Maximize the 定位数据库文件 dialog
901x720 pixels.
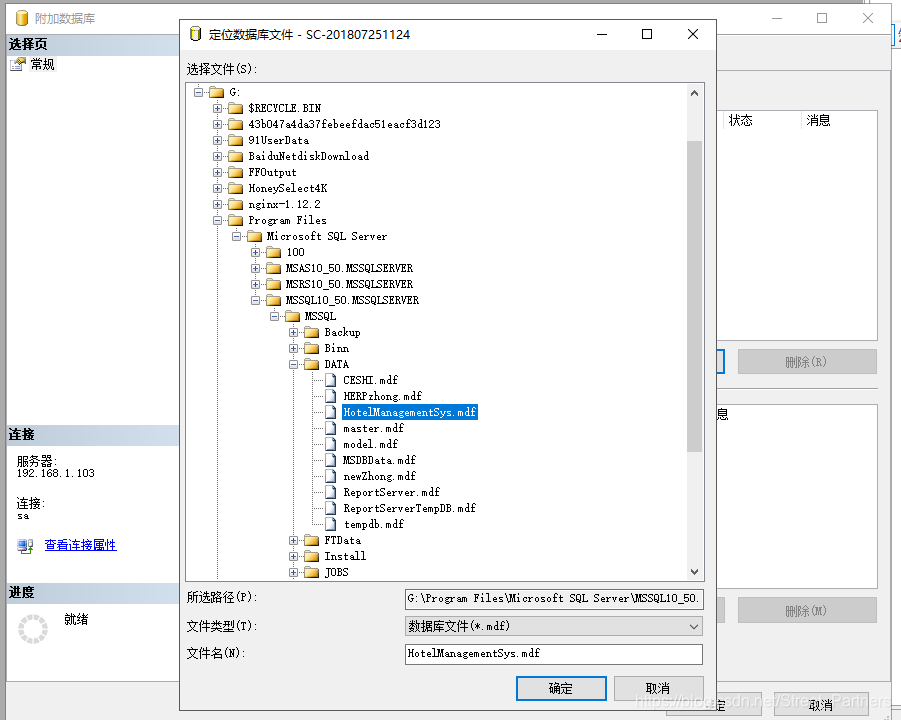pyautogui.click(x=647, y=34)
